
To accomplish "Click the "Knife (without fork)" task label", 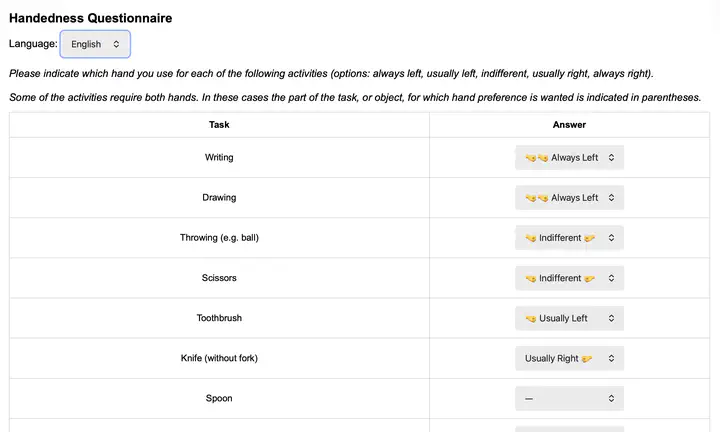I will [x=219, y=358].
